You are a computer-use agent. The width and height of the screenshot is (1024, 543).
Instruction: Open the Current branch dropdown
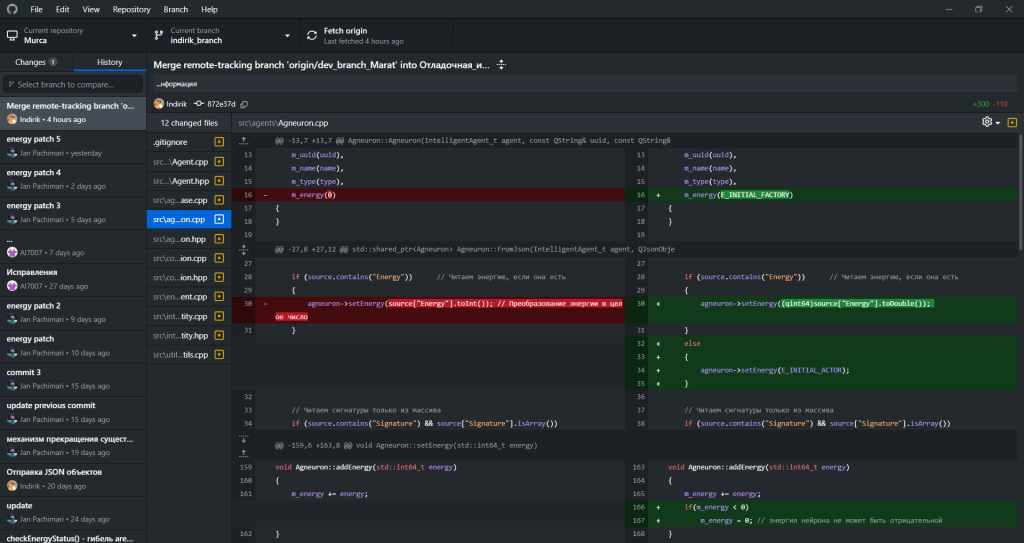(x=222, y=36)
